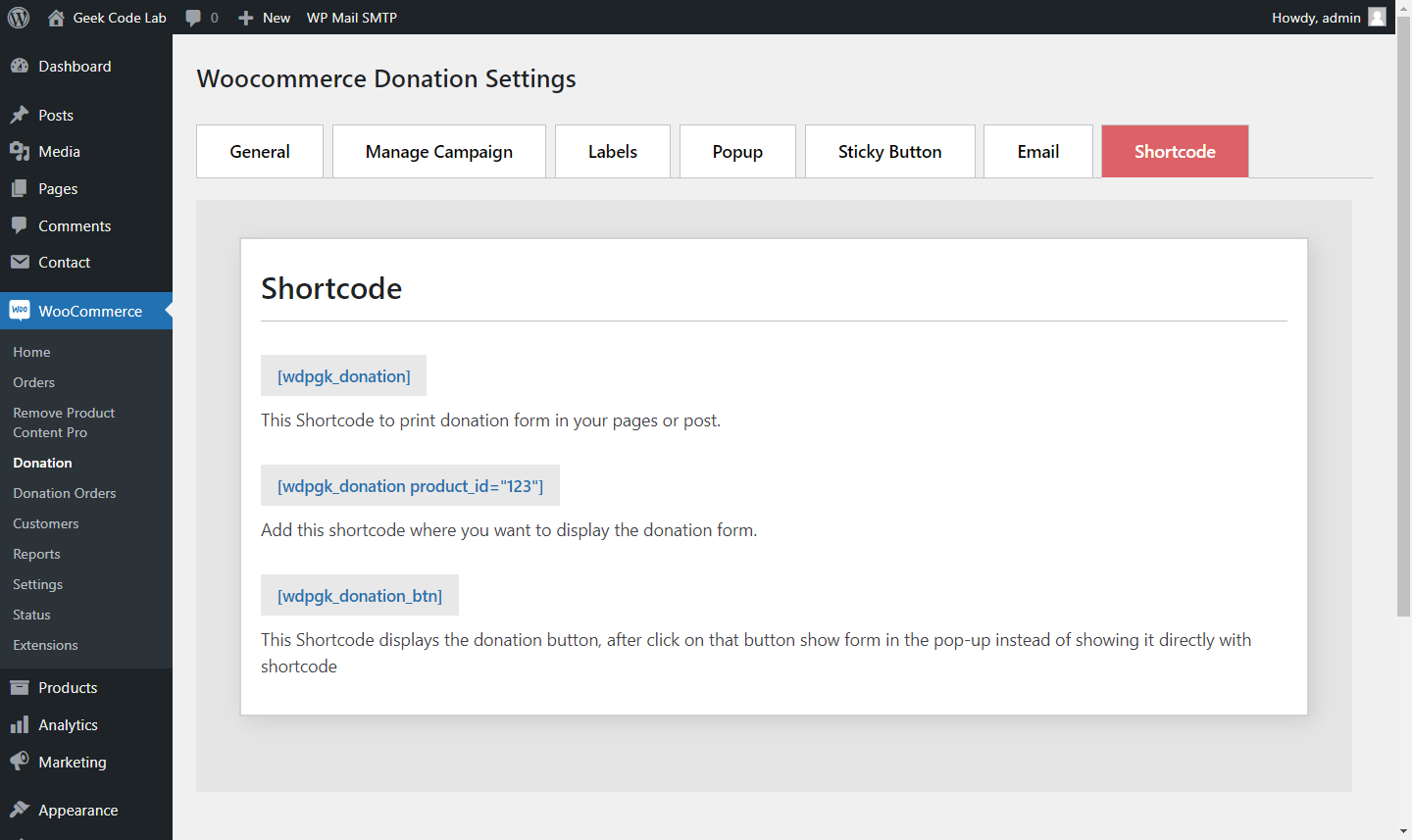Go to the Dashboard menu label
The image size is (1412, 840).
(x=75, y=66)
